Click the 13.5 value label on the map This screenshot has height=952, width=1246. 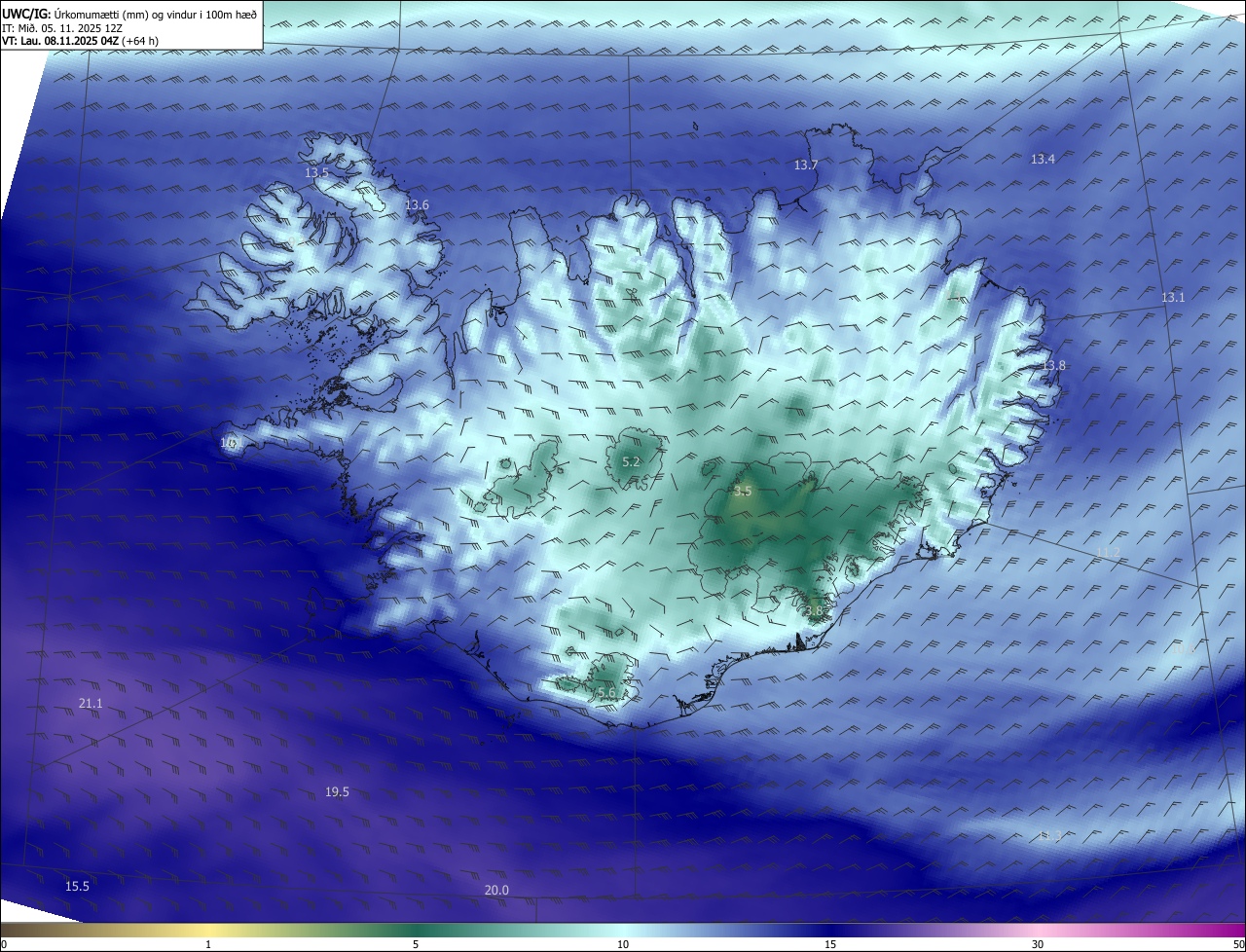[x=317, y=172]
